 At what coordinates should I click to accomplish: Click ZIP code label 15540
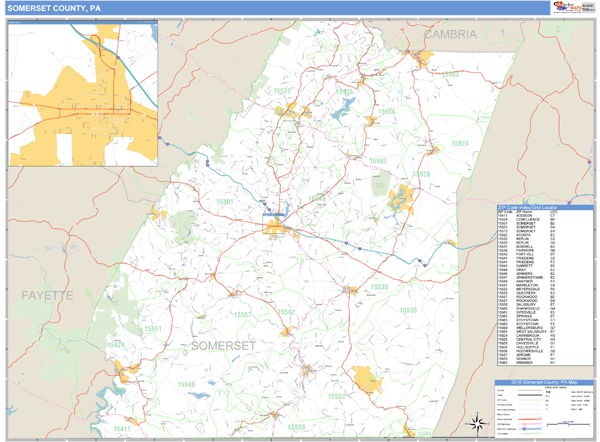click(x=186, y=384)
